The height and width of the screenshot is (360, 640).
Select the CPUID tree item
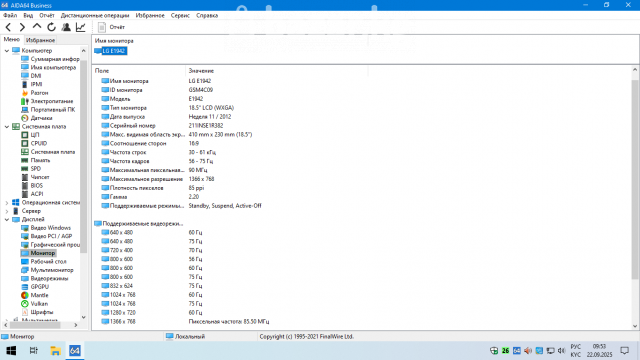coord(34,143)
